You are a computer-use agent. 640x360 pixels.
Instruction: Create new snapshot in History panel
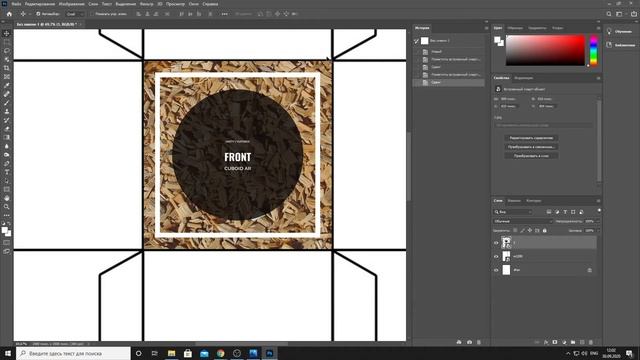point(469,342)
